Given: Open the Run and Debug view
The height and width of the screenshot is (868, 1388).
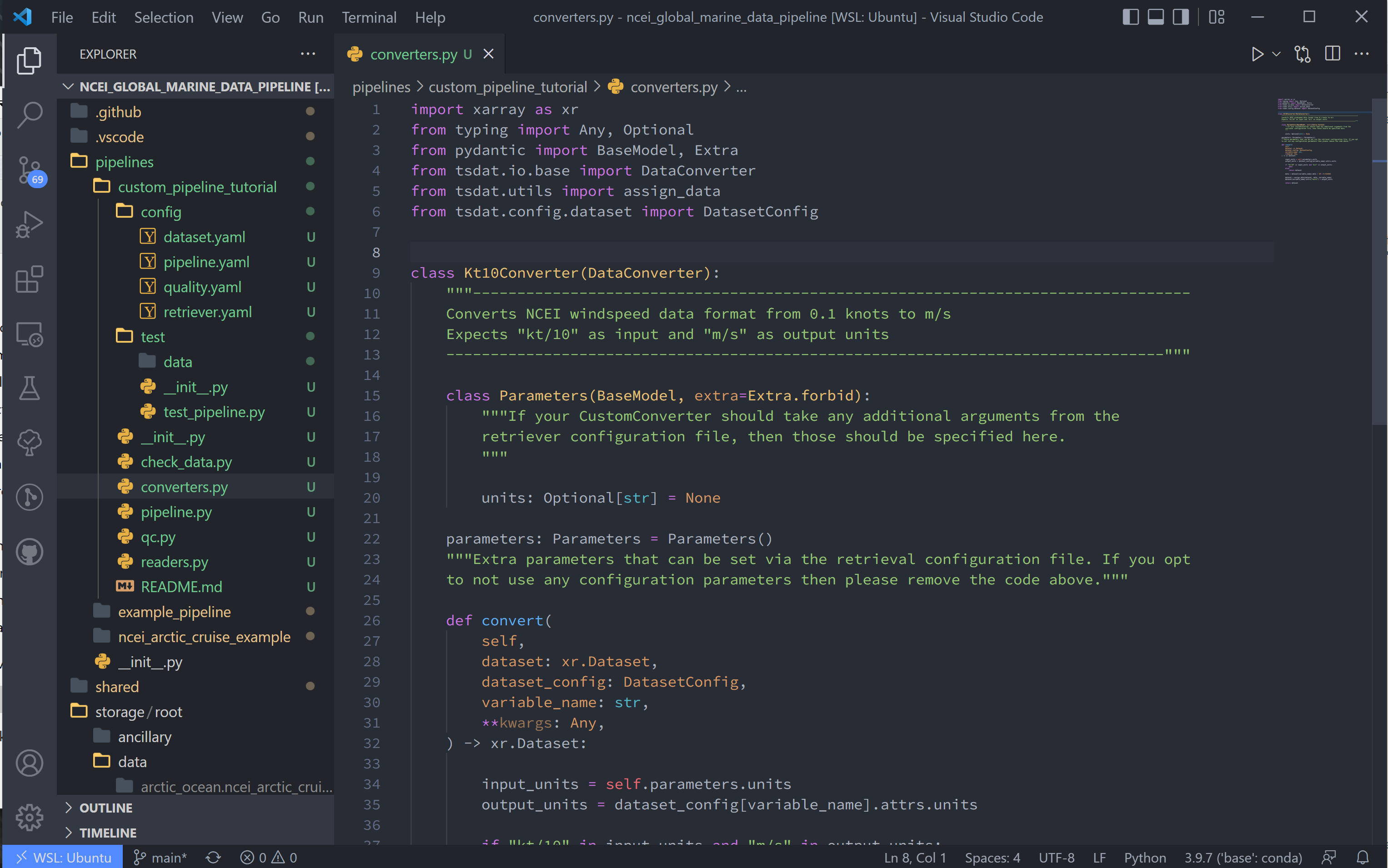Looking at the screenshot, I should tap(29, 224).
